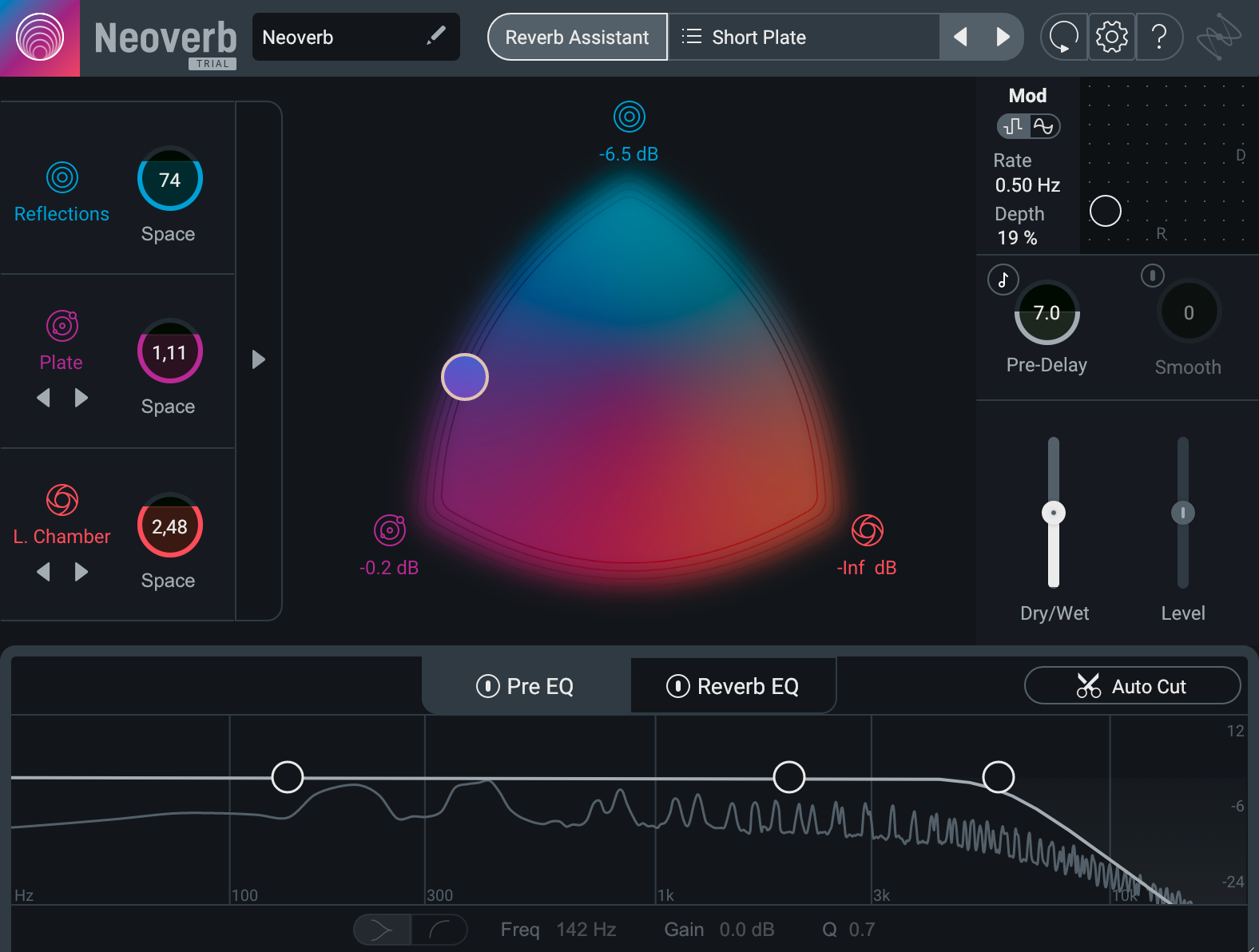The width and height of the screenshot is (1259, 952).
Task: Toggle Pre-Delay tempo sync note button
Action: [1003, 280]
